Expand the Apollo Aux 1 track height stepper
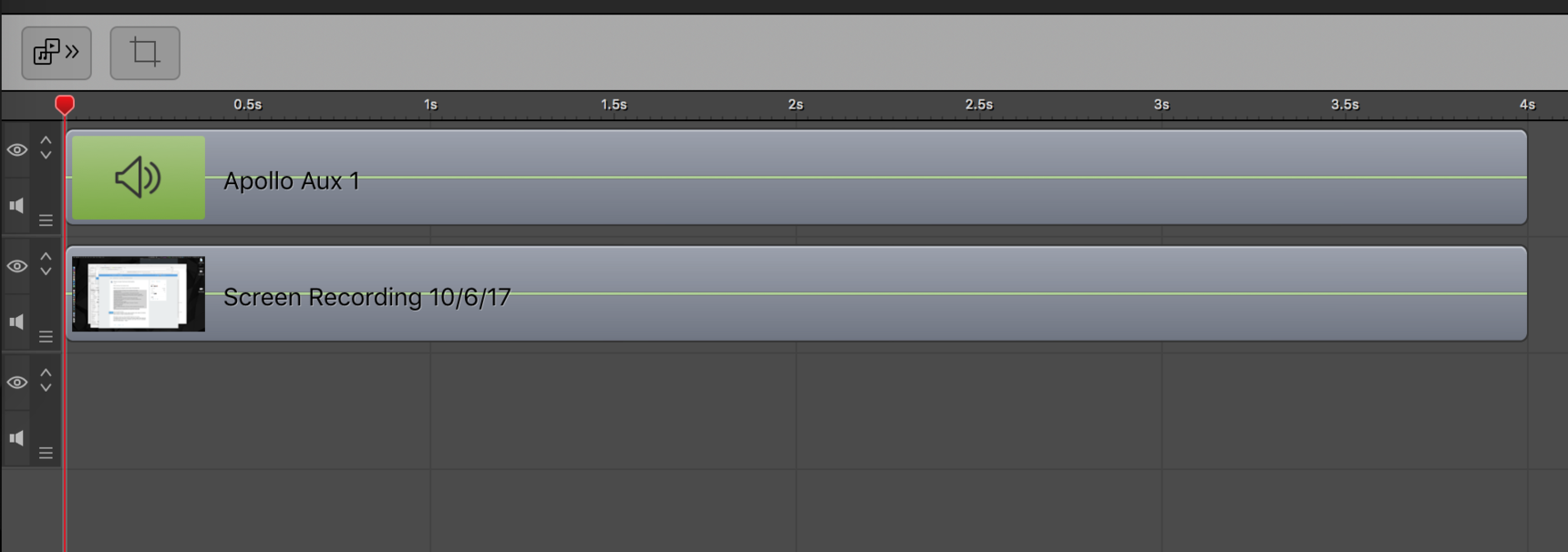The height and width of the screenshot is (552, 1568). (x=46, y=148)
